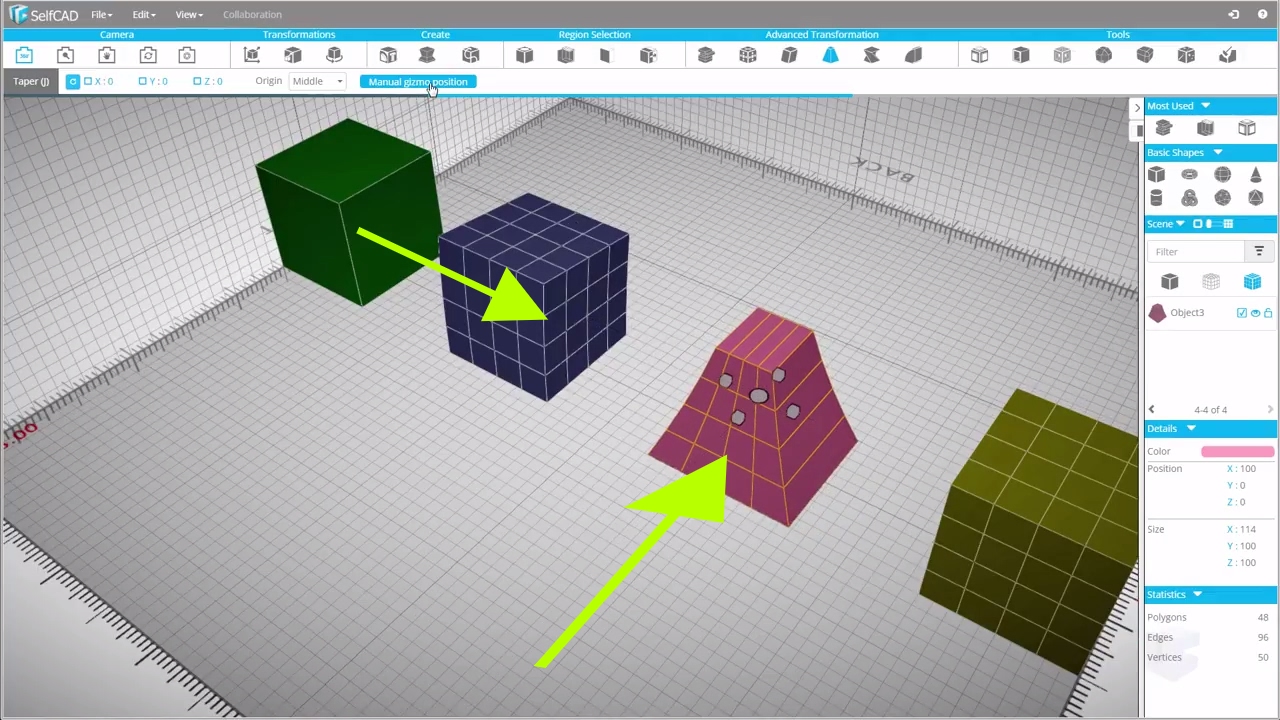Collapse the Basic Shapes section
Screen dimensions: 1280x720
click(1217, 152)
